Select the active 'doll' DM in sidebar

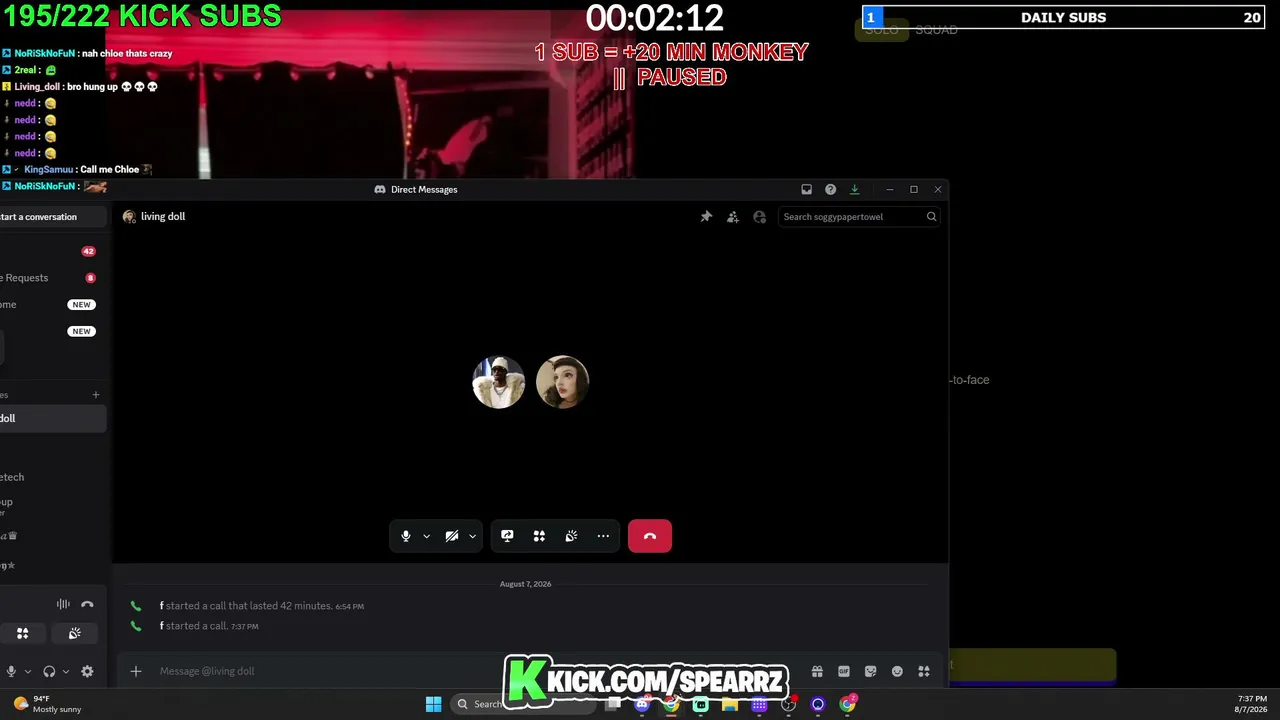click(52, 418)
